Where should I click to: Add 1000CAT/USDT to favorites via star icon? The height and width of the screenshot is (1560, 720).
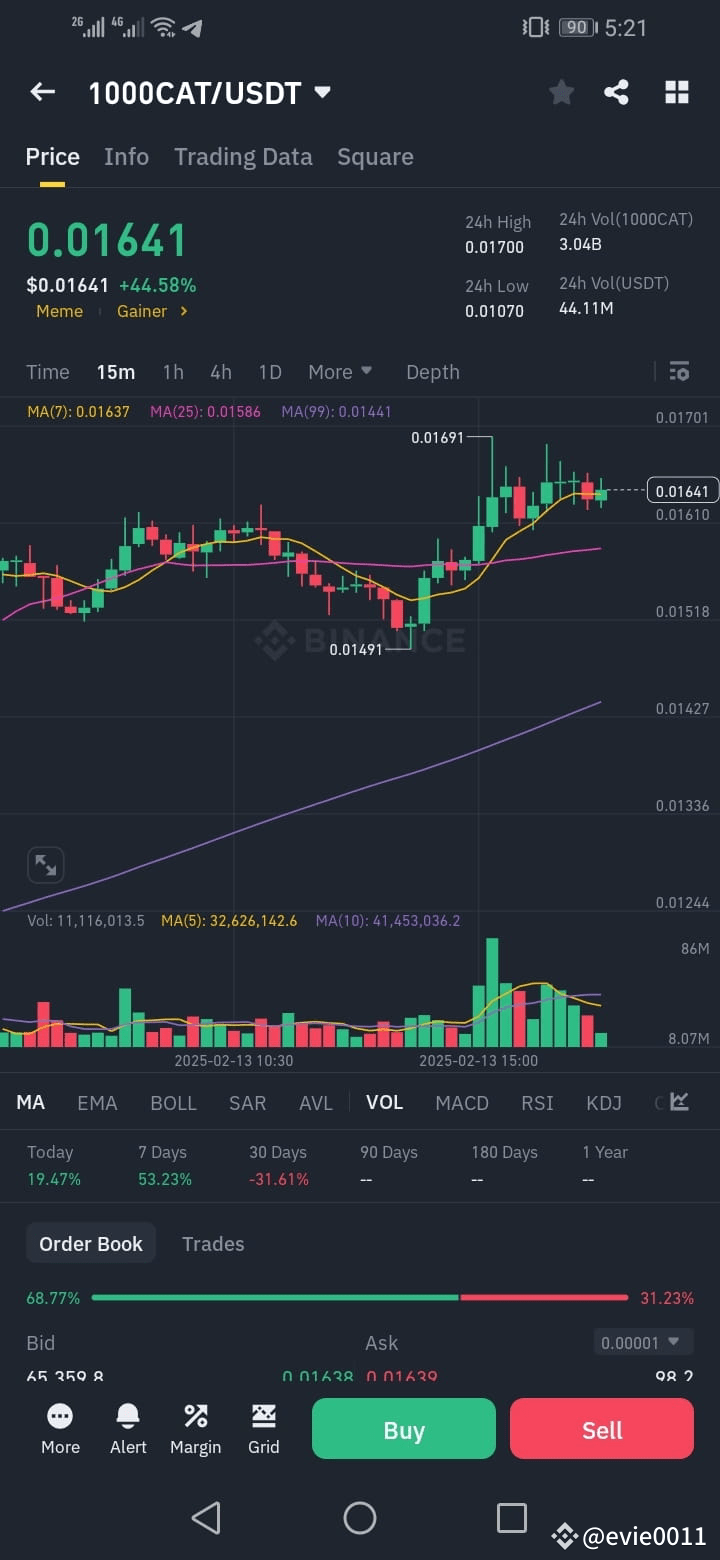click(561, 91)
